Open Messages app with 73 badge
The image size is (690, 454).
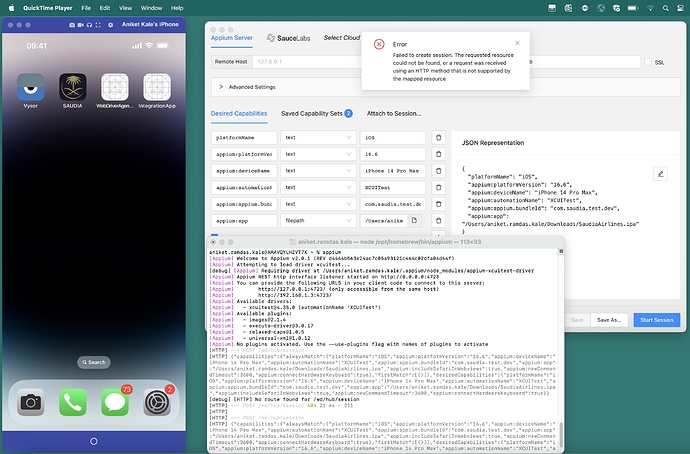(x=115, y=402)
